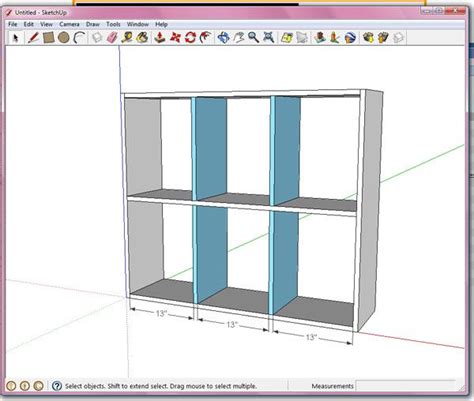Select the arrow Select tool
The width and height of the screenshot is (474, 401).
[15, 38]
